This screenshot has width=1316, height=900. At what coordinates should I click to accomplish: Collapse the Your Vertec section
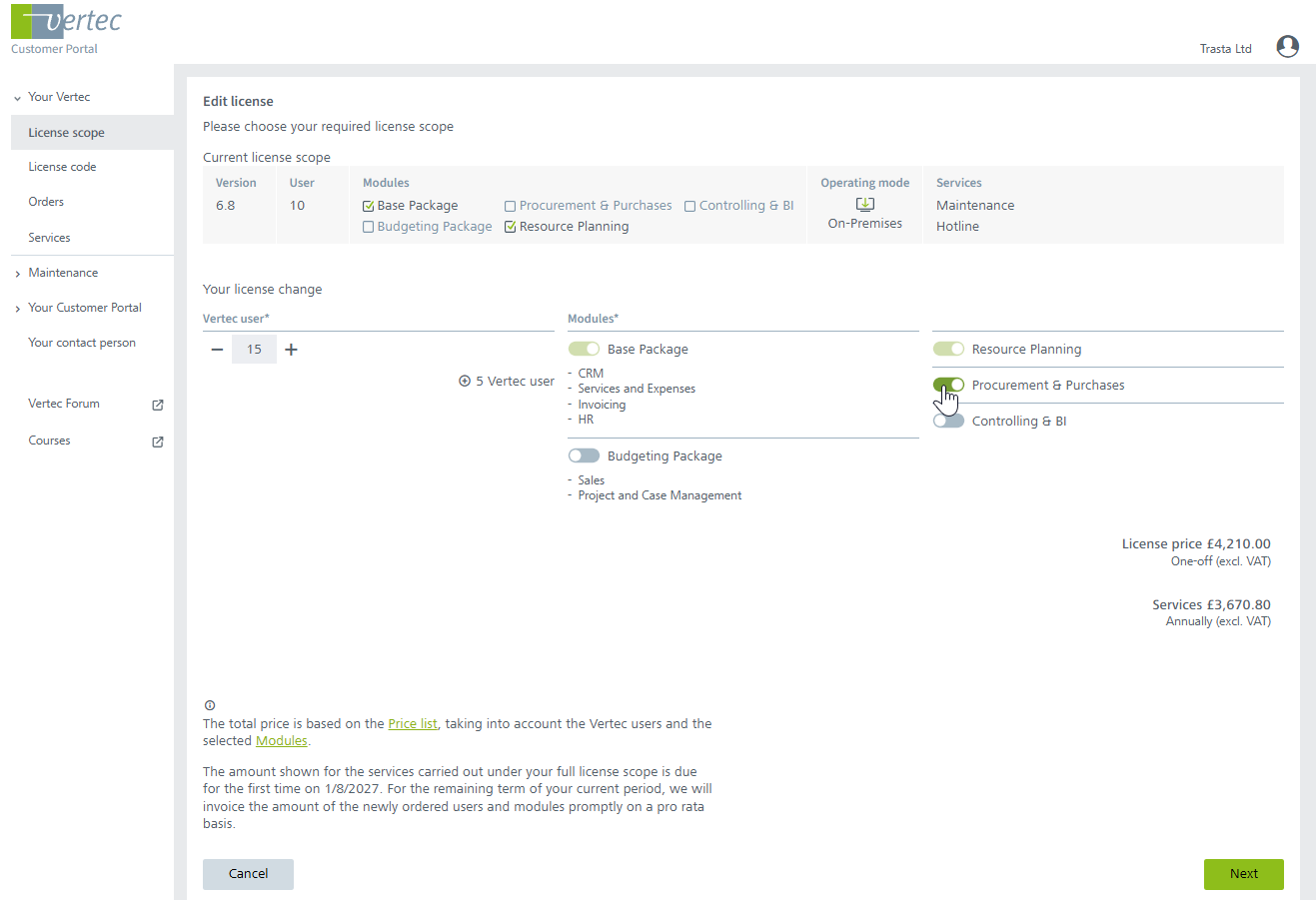click(x=18, y=98)
